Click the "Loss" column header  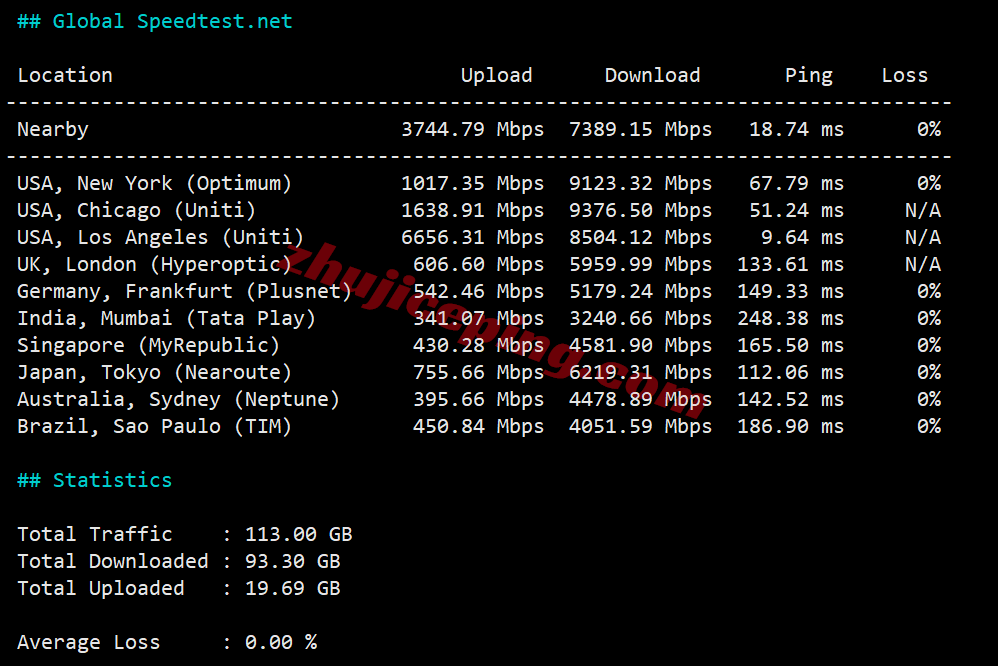click(x=904, y=75)
